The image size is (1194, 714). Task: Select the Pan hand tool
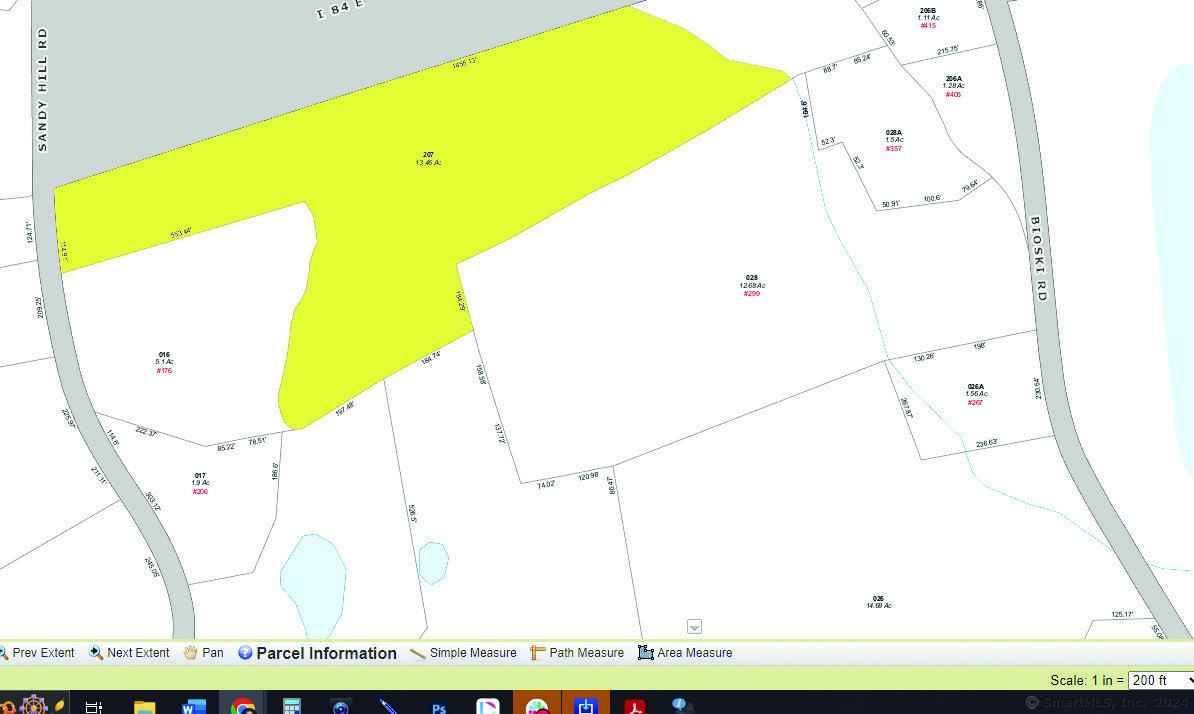click(203, 653)
